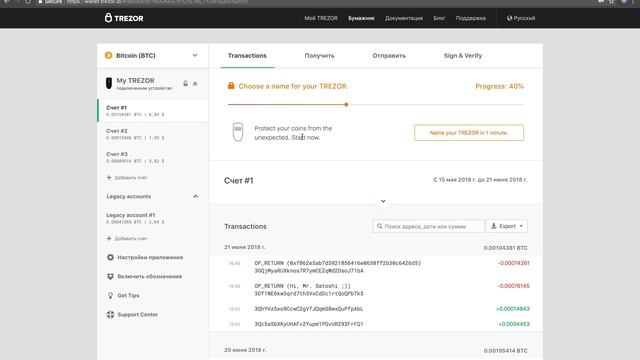Open Поддержка in top navigation
Viewport: 640px width, 360px height.
[471, 18]
